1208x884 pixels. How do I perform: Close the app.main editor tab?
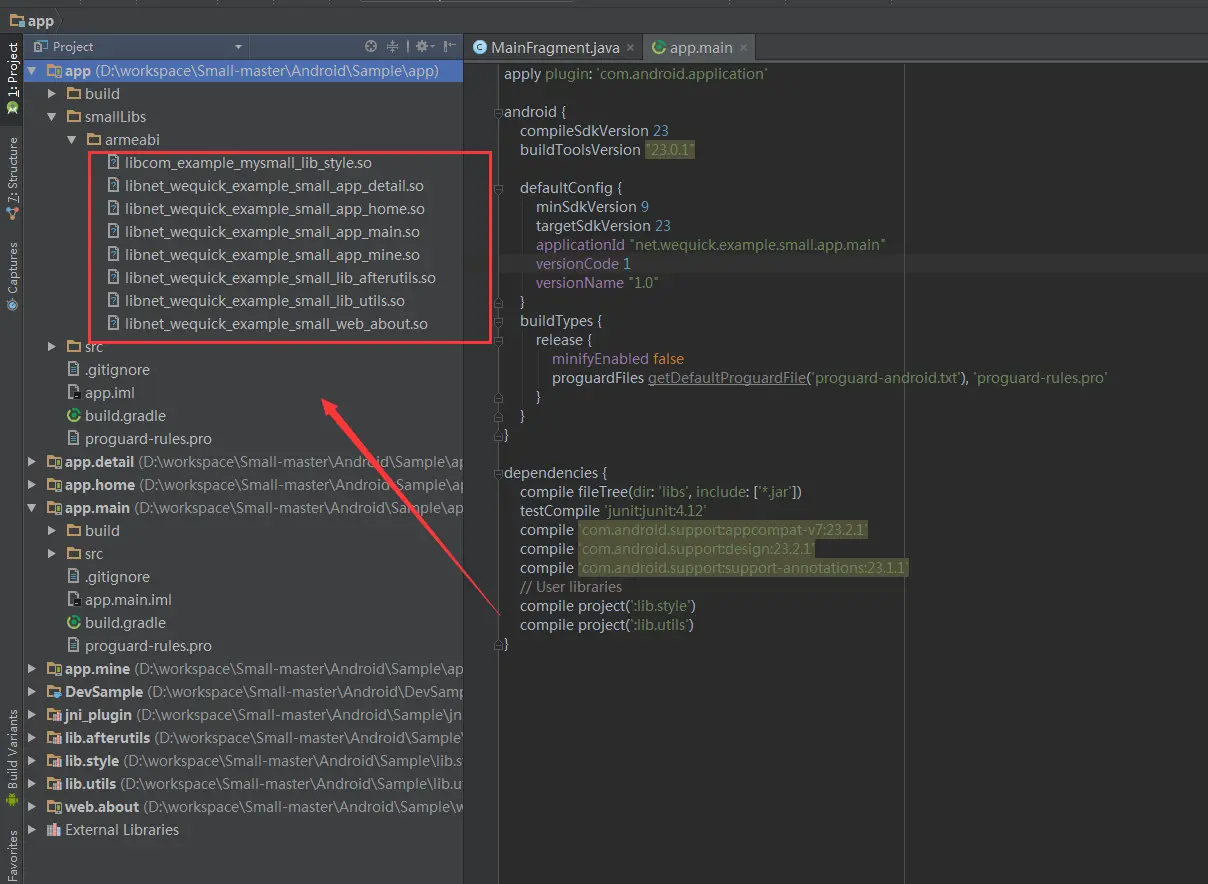(x=743, y=47)
